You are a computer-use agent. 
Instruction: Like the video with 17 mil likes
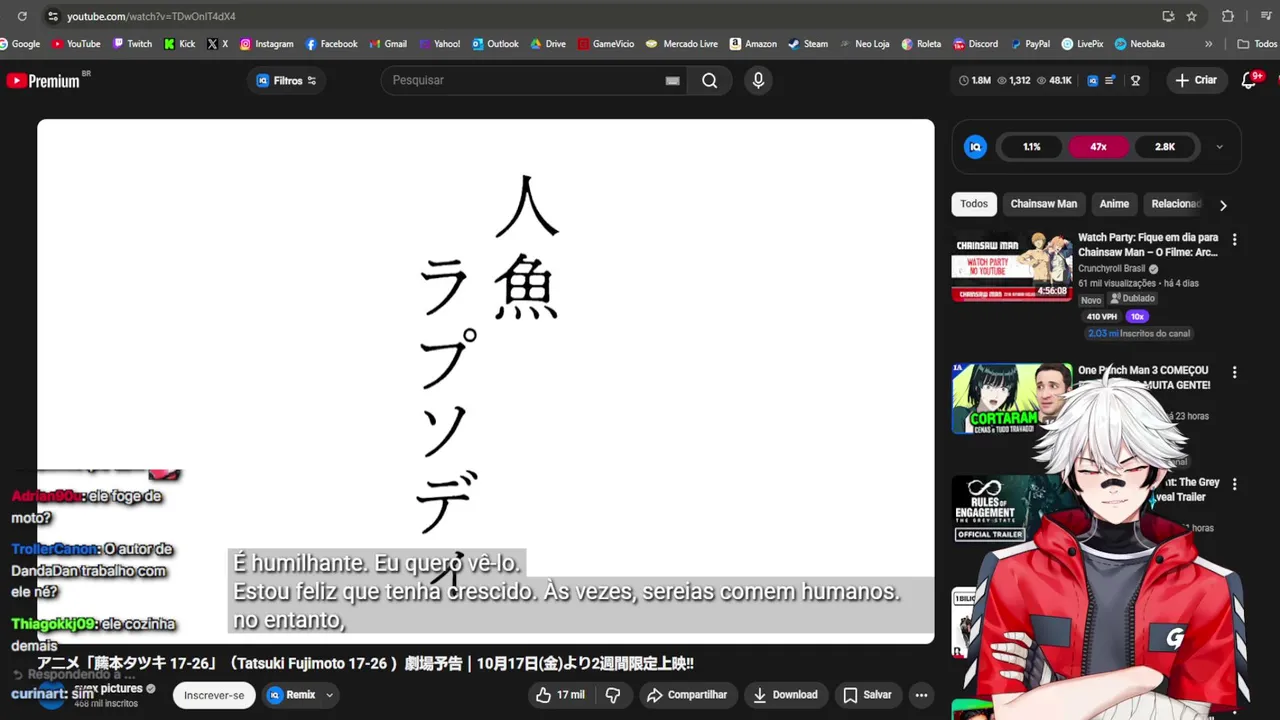pos(561,695)
